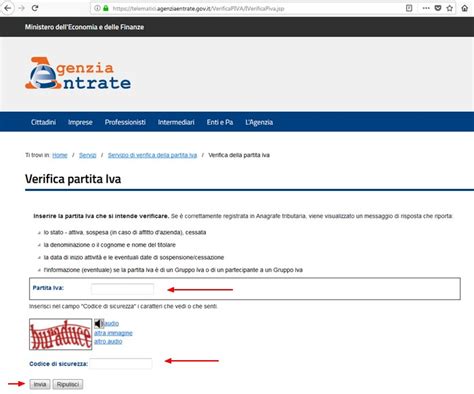Click the Verifica partita Iva heading
Image resolution: width=474 pixels, height=394 pixels.
pos(73,179)
